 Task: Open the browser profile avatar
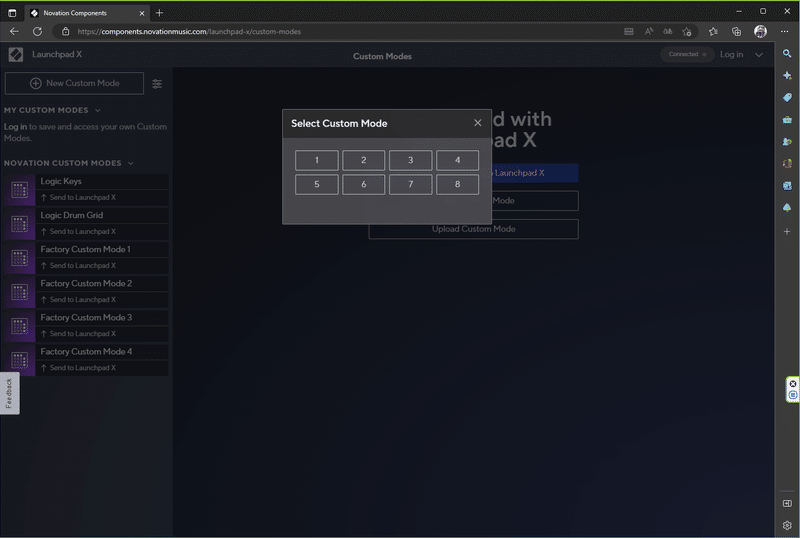coord(760,32)
